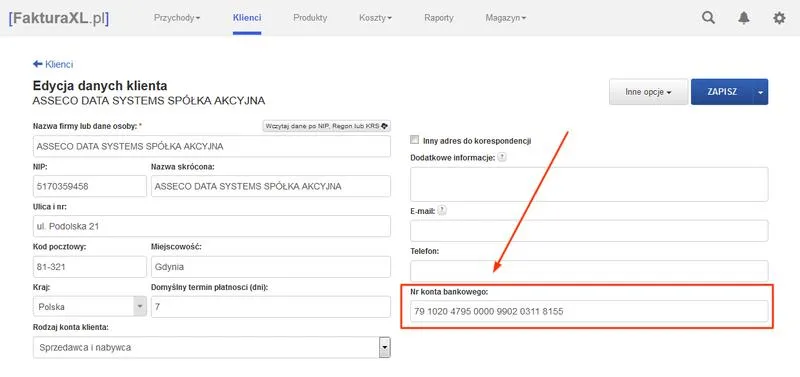Expand the Koszty menu

(x=376, y=18)
